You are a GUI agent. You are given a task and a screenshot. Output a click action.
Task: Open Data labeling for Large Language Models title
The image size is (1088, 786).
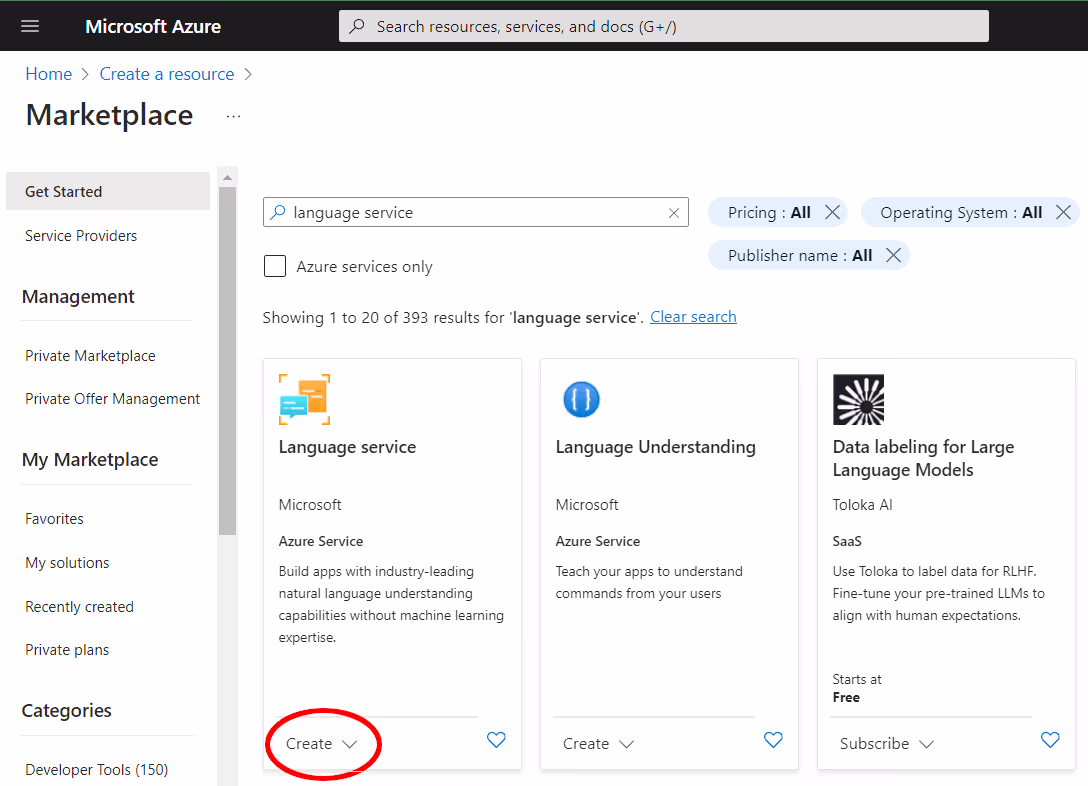[923, 459]
